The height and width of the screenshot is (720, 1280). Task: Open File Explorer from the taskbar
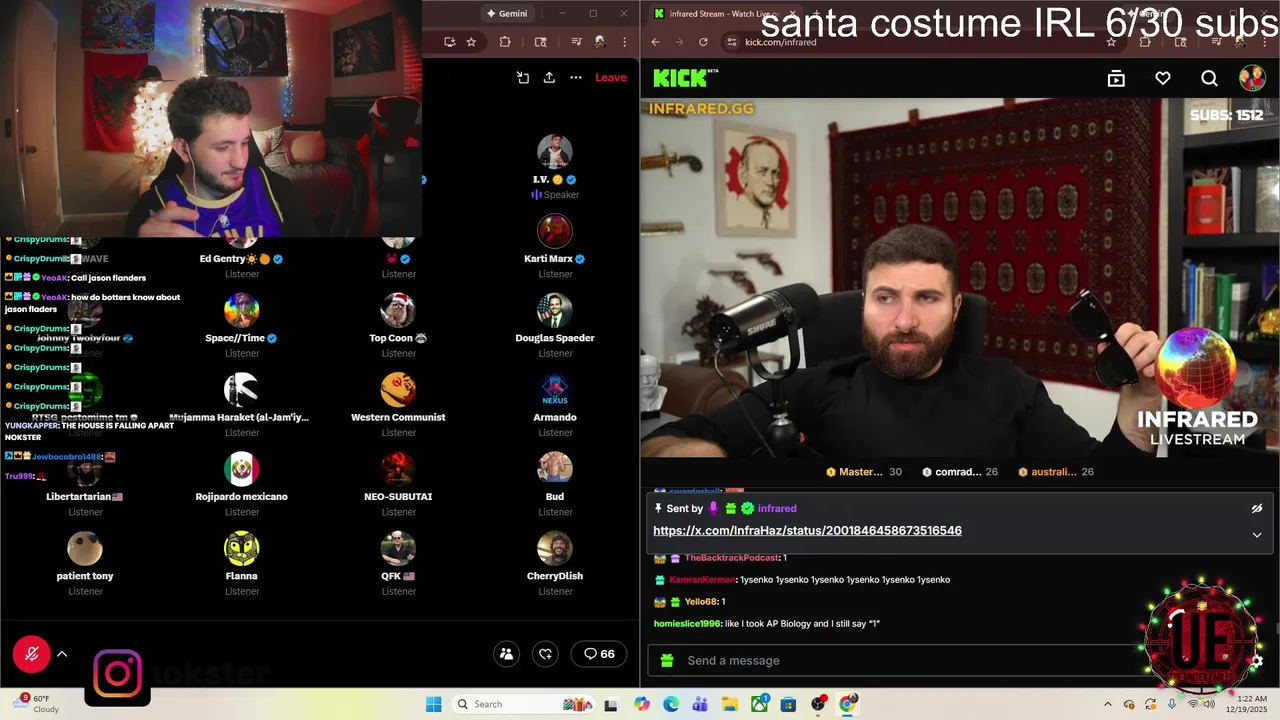coord(730,704)
